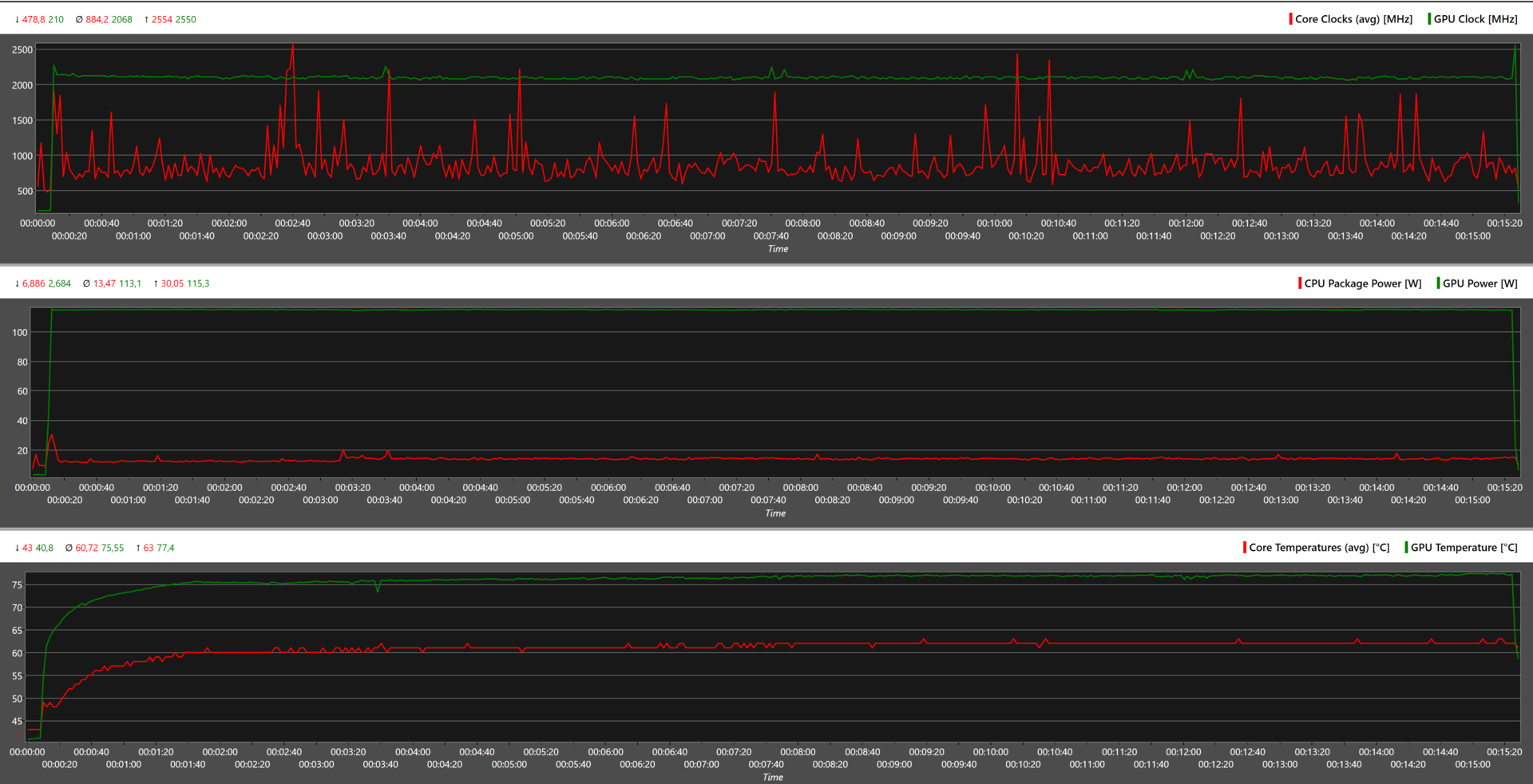Select the average CPU power value 13,47
Image resolution: width=1533 pixels, height=784 pixels.
[x=105, y=284]
